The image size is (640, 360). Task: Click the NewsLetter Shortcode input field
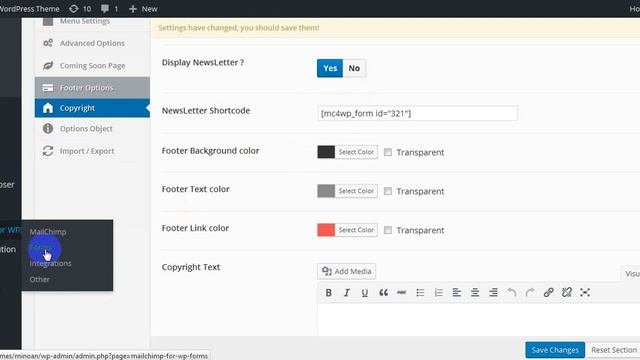pyautogui.click(x=418, y=113)
